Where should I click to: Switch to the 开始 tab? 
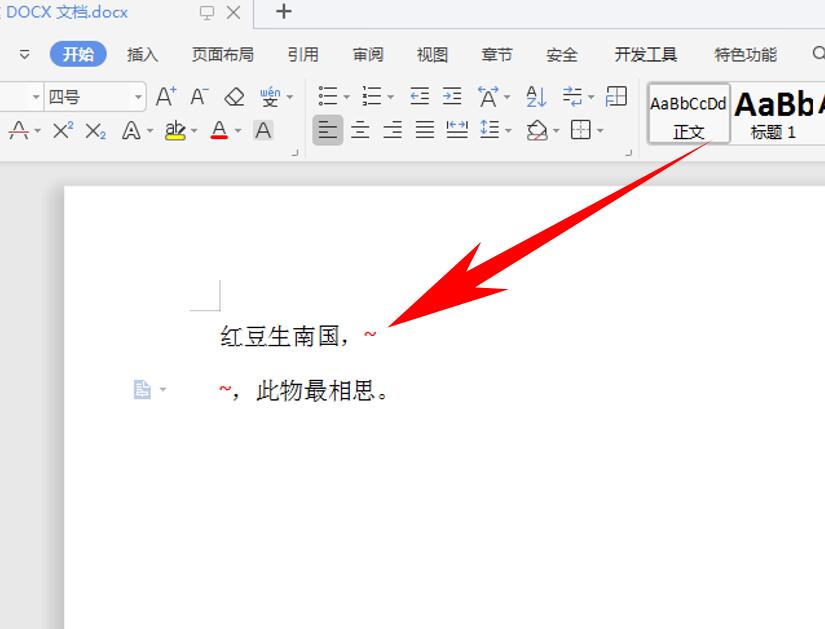coord(78,54)
